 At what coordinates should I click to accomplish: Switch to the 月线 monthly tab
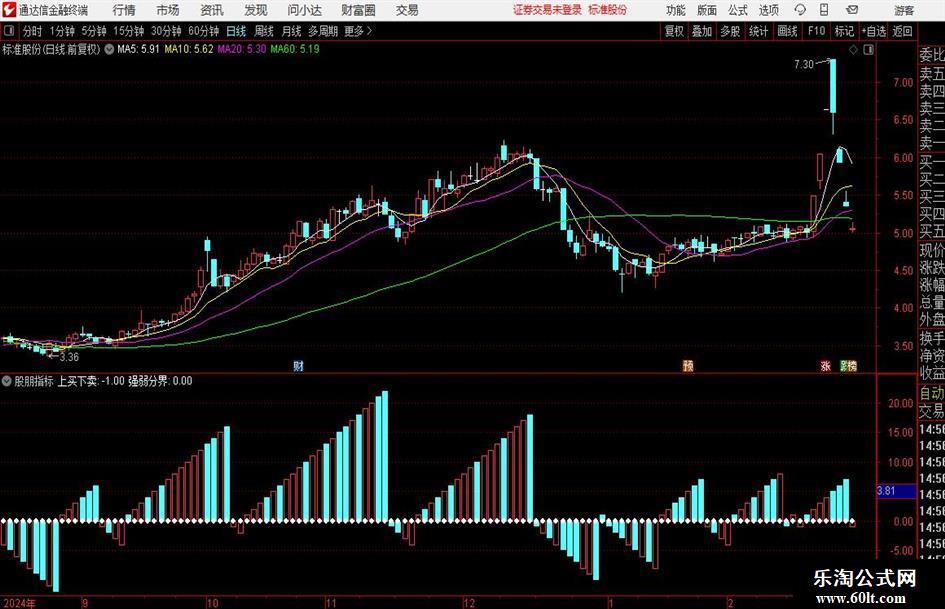pyautogui.click(x=291, y=31)
